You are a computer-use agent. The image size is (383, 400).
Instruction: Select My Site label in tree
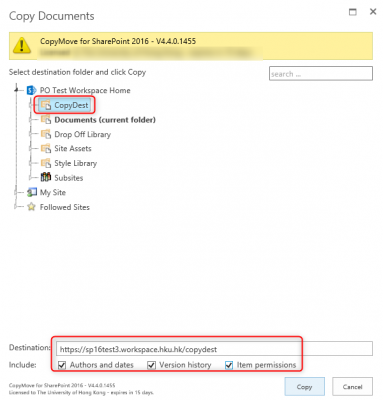[x=53, y=192]
